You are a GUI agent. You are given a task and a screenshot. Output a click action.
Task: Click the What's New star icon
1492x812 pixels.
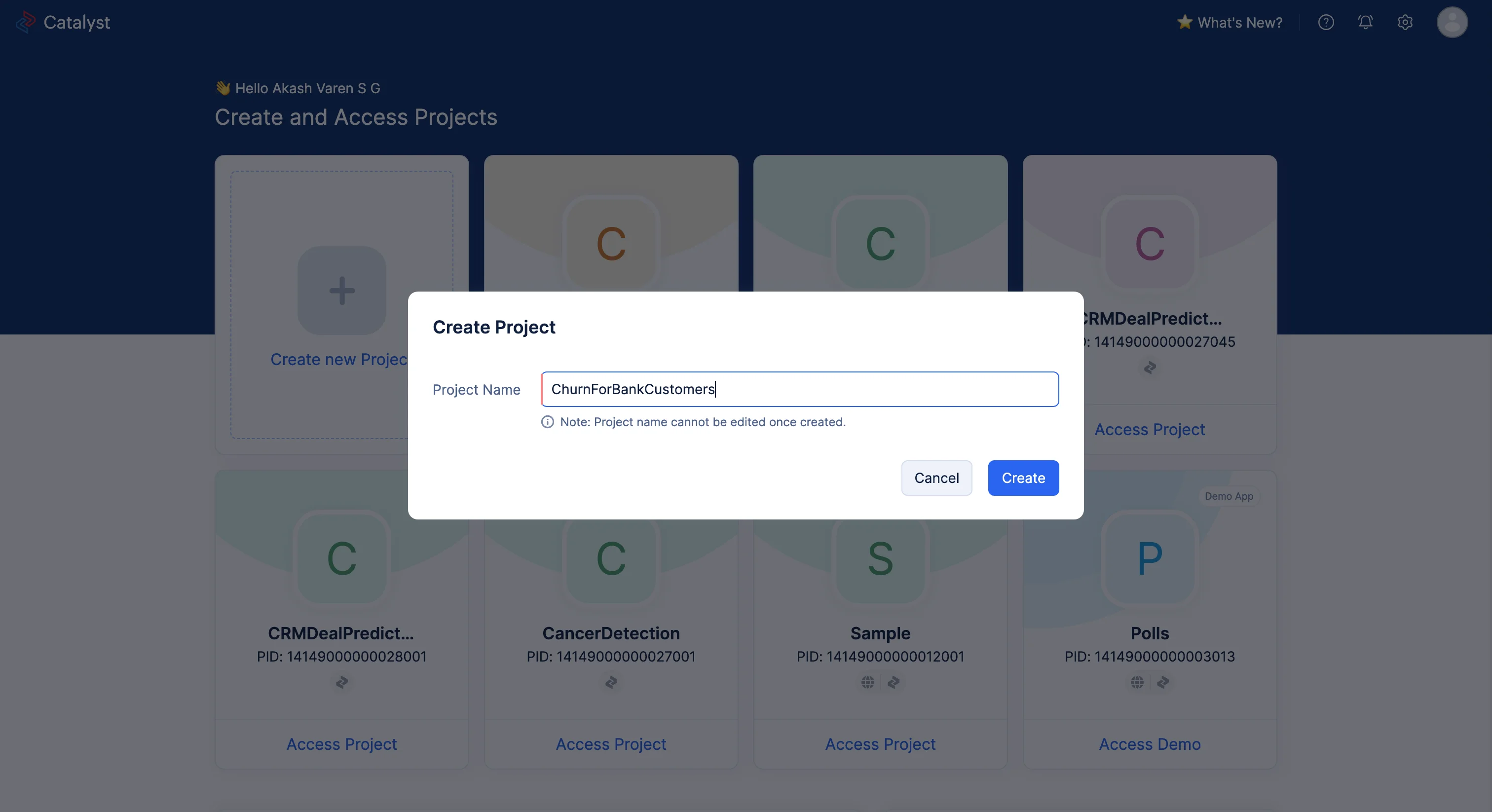coord(1185,22)
